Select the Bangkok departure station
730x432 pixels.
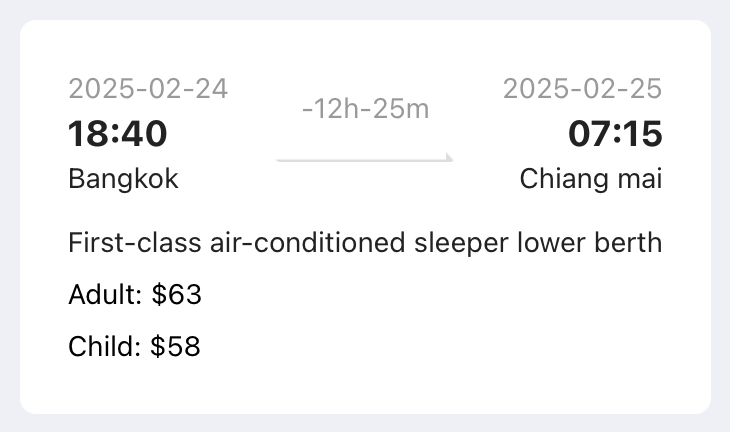[x=123, y=179]
